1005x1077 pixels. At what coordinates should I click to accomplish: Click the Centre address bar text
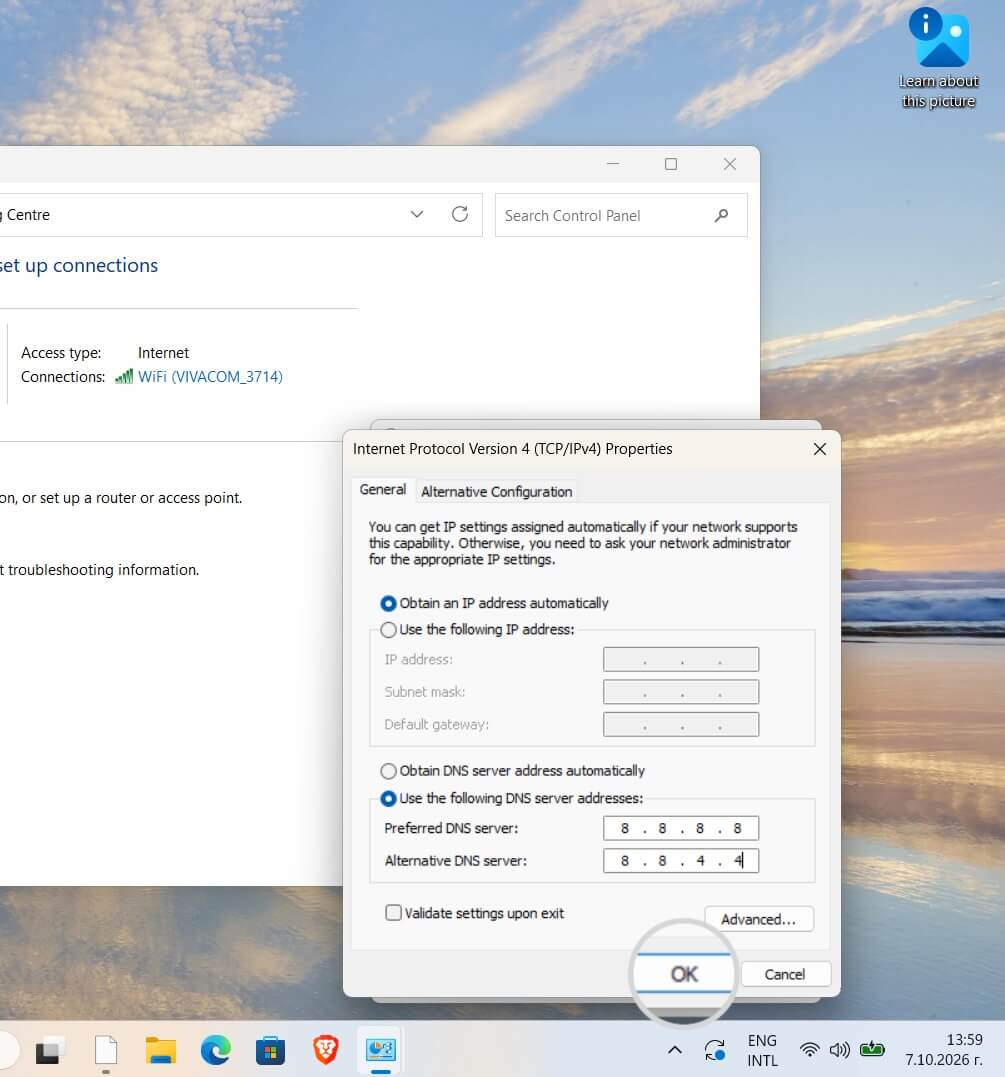(27, 215)
